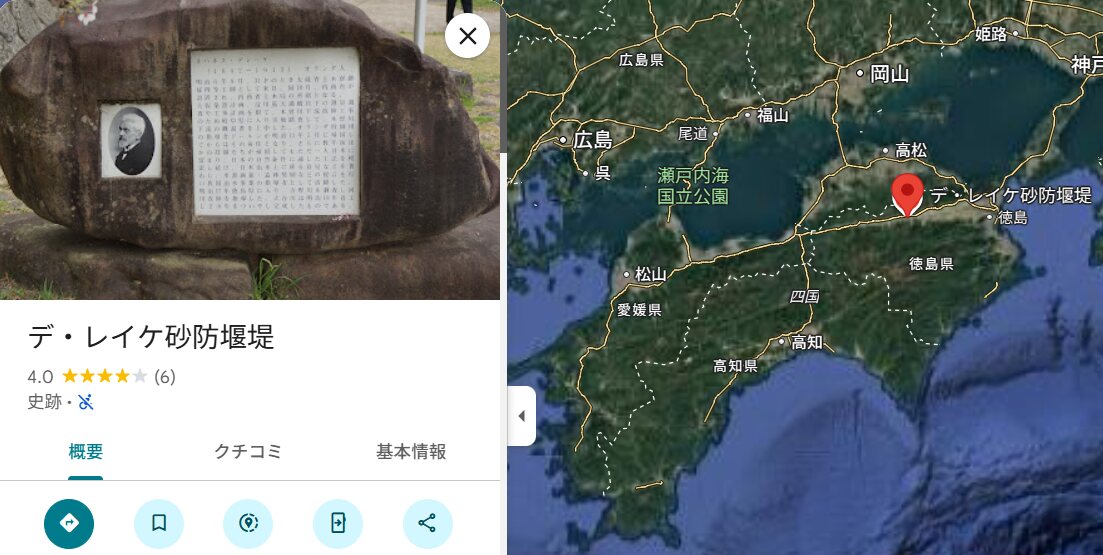
Task: Click the 高知 city label on map
Action: coord(807,343)
